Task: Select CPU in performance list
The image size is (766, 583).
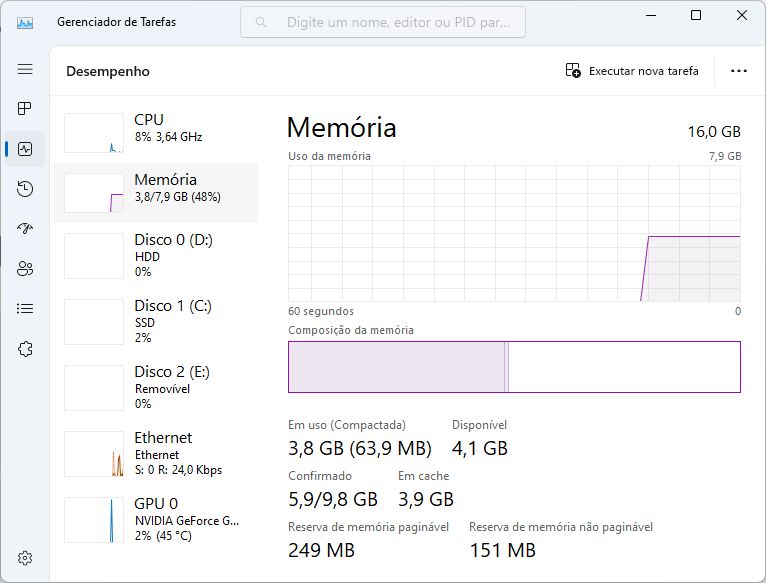Action: (x=156, y=133)
